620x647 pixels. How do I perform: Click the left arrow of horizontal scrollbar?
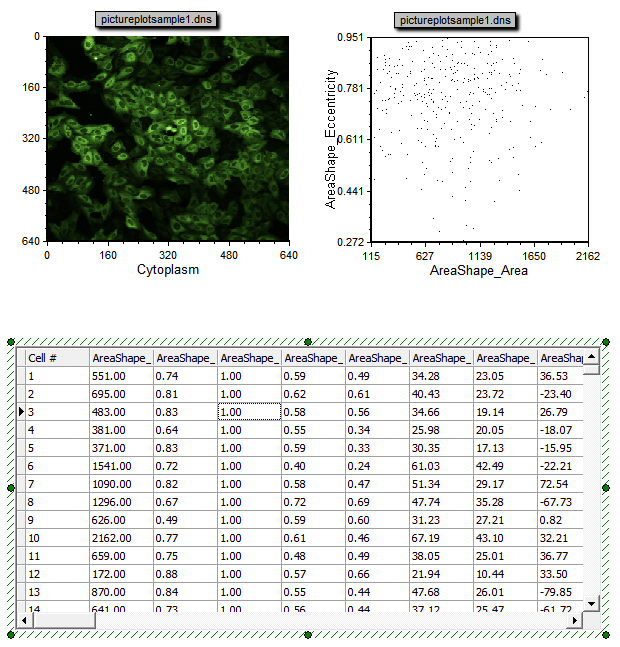pyautogui.click(x=24, y=620)
